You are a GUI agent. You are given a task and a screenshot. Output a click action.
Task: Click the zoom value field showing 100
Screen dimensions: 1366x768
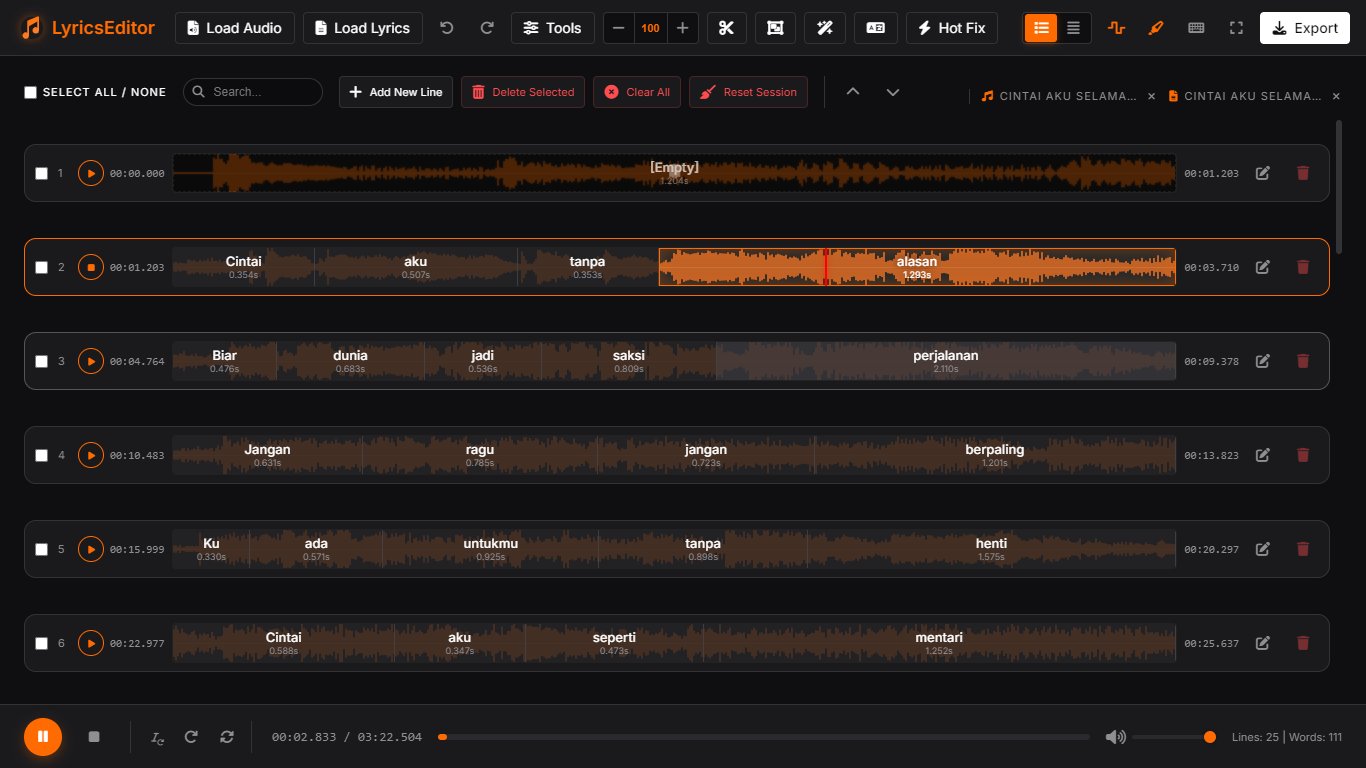click(x=650, y=28)
